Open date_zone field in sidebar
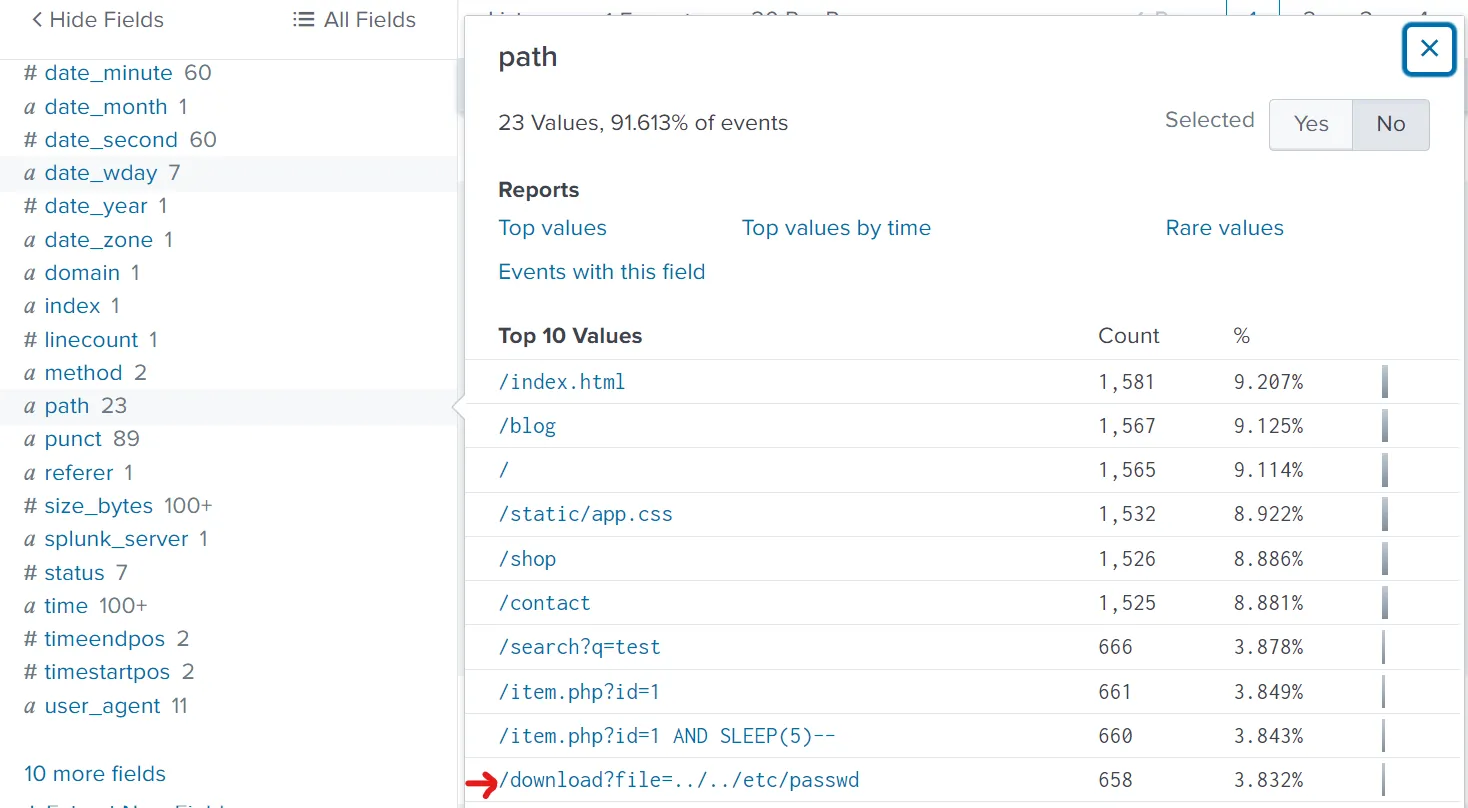Screen dimensions: 1468x808 click(99, 239)
